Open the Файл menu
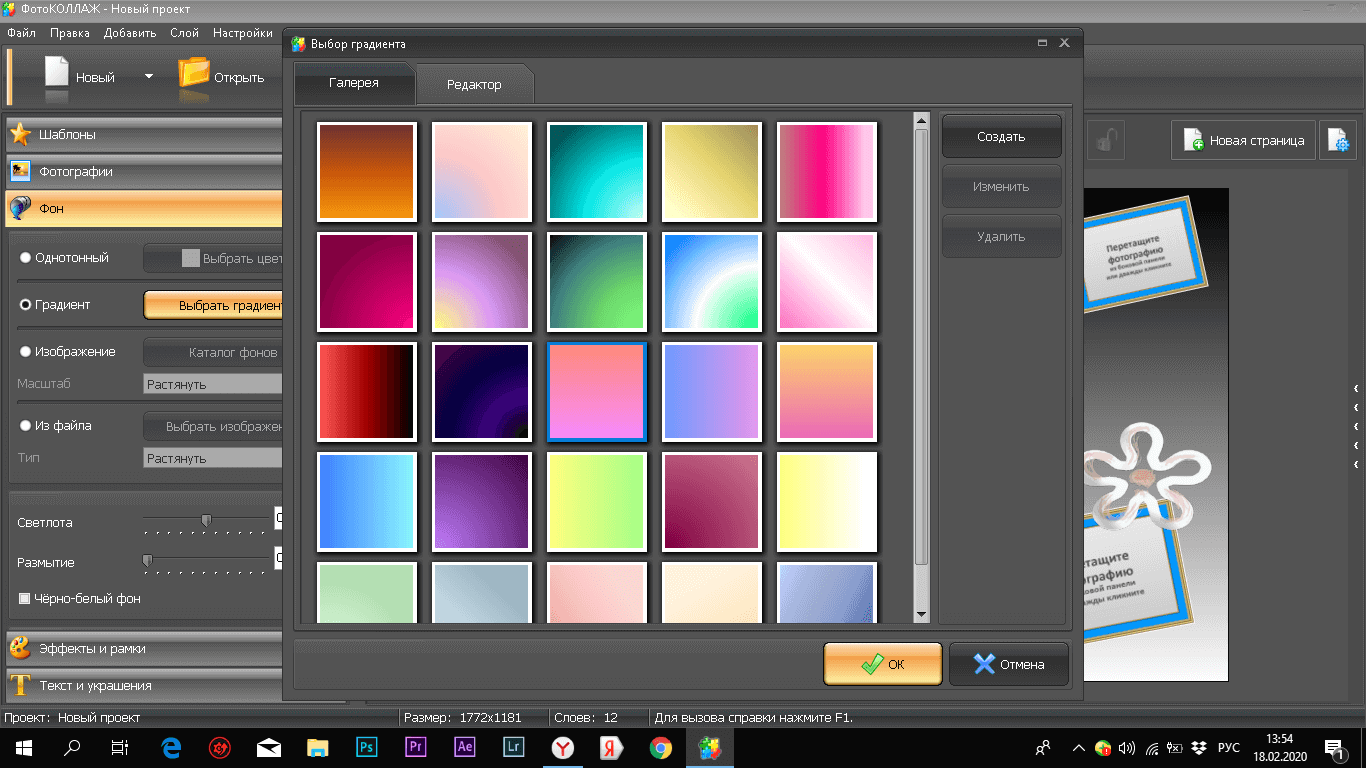 pos(21,33)
